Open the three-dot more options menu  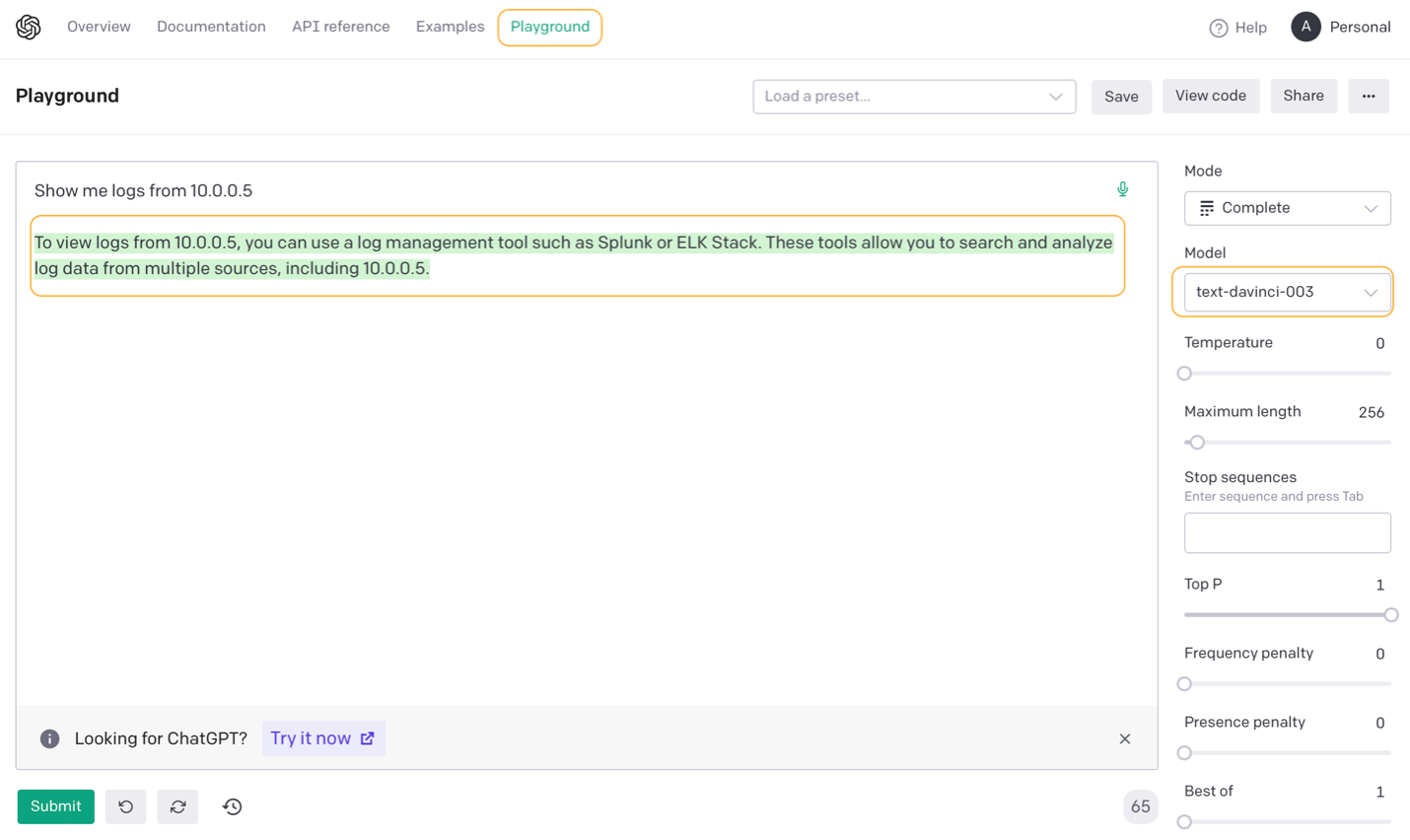coord(1369,97)
